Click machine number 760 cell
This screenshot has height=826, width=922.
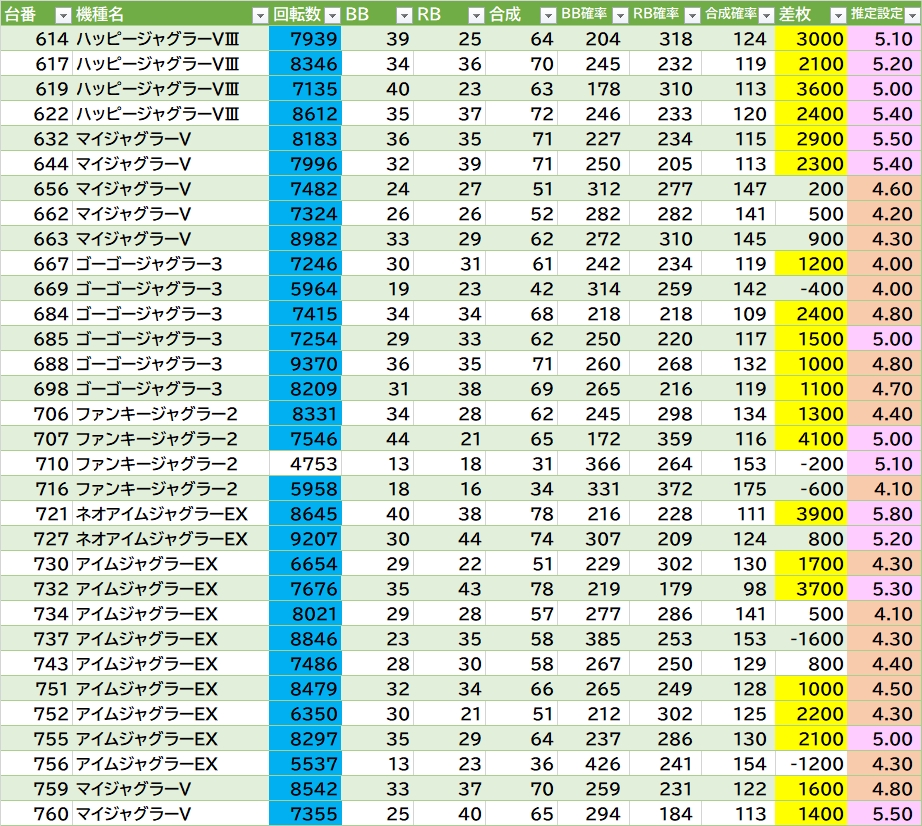[36, 814]
